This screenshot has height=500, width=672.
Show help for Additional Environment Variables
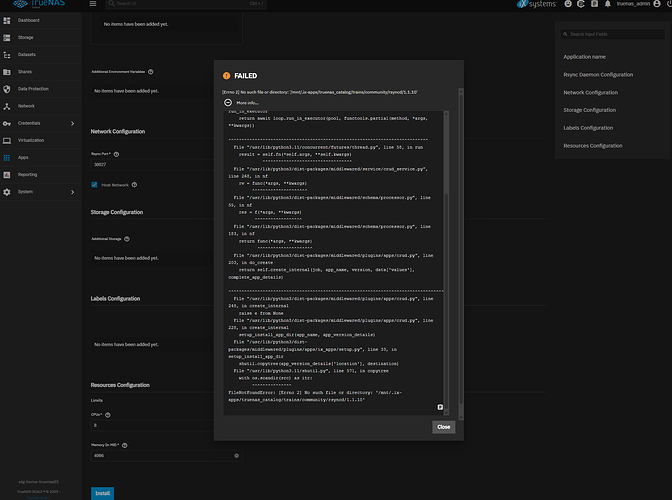point(150,72)
